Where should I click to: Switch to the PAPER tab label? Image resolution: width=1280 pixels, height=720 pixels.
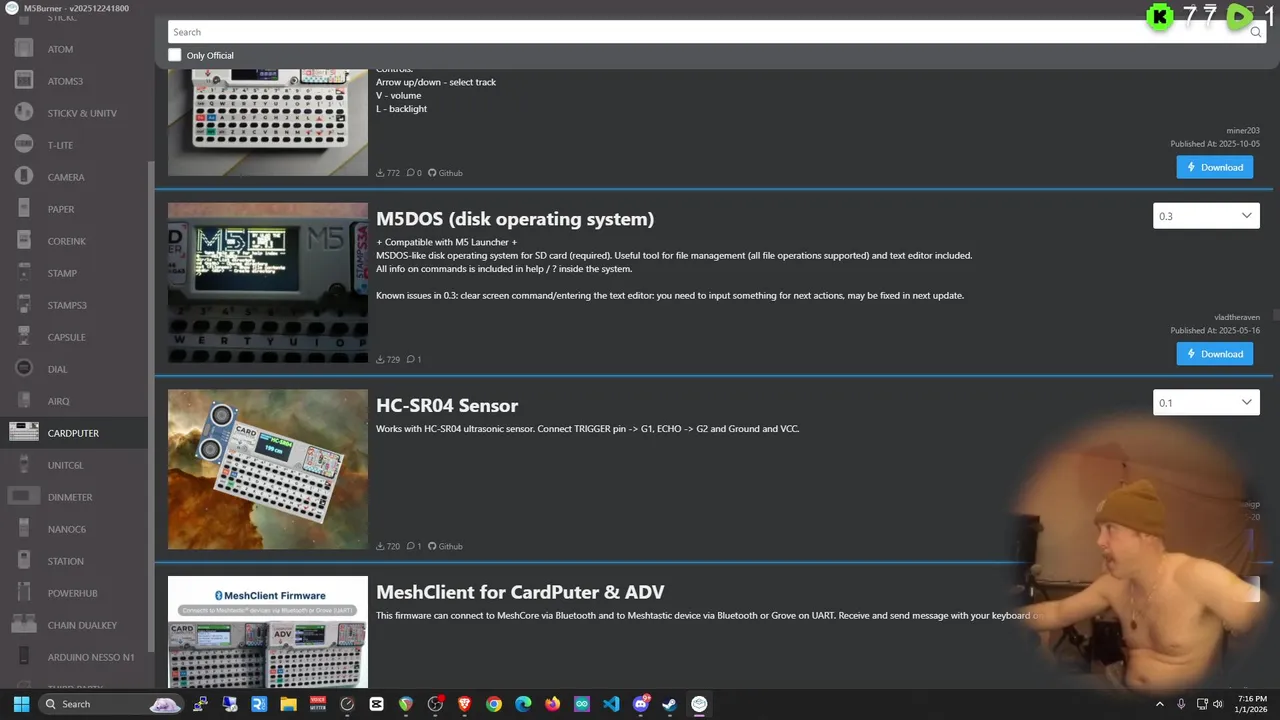61,209
